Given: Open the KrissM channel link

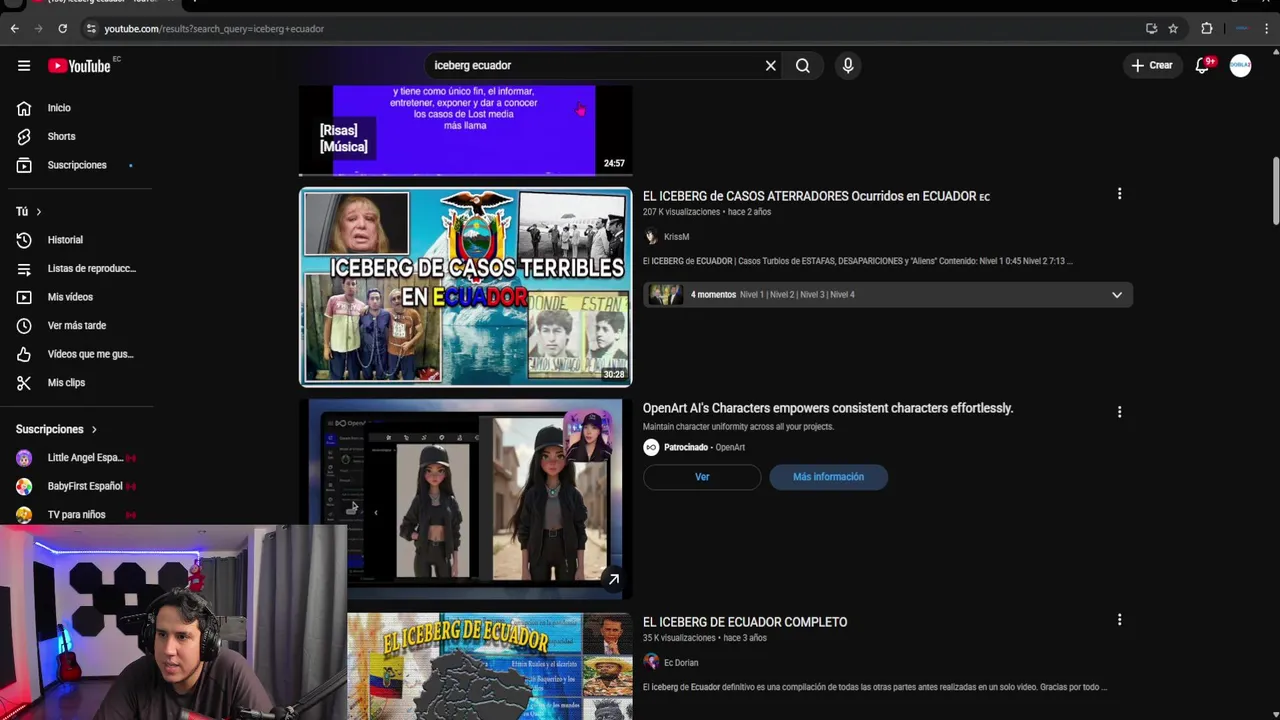Looking at the screenshot, I should coord(677,237).
